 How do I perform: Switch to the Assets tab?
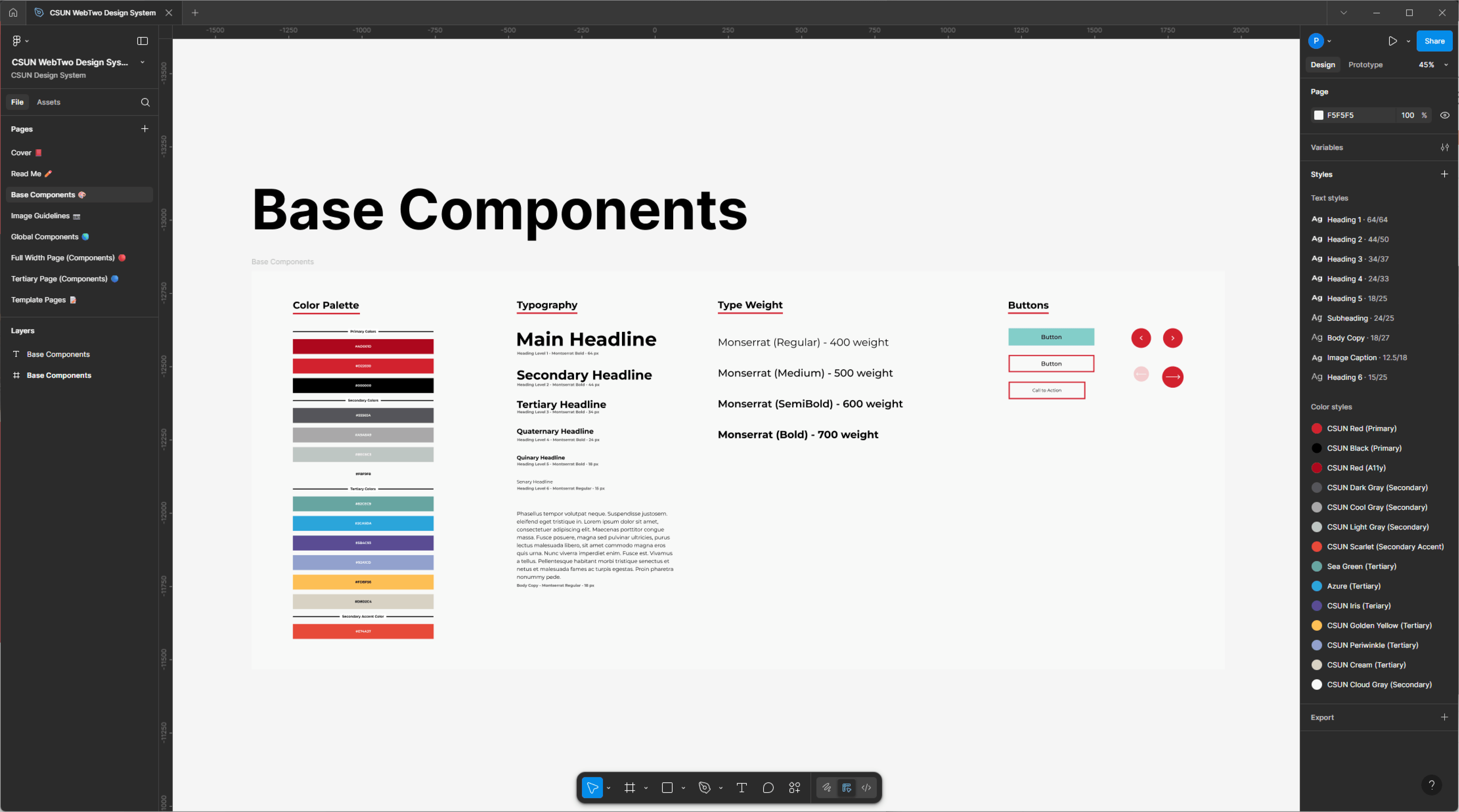tap(48, 102)
